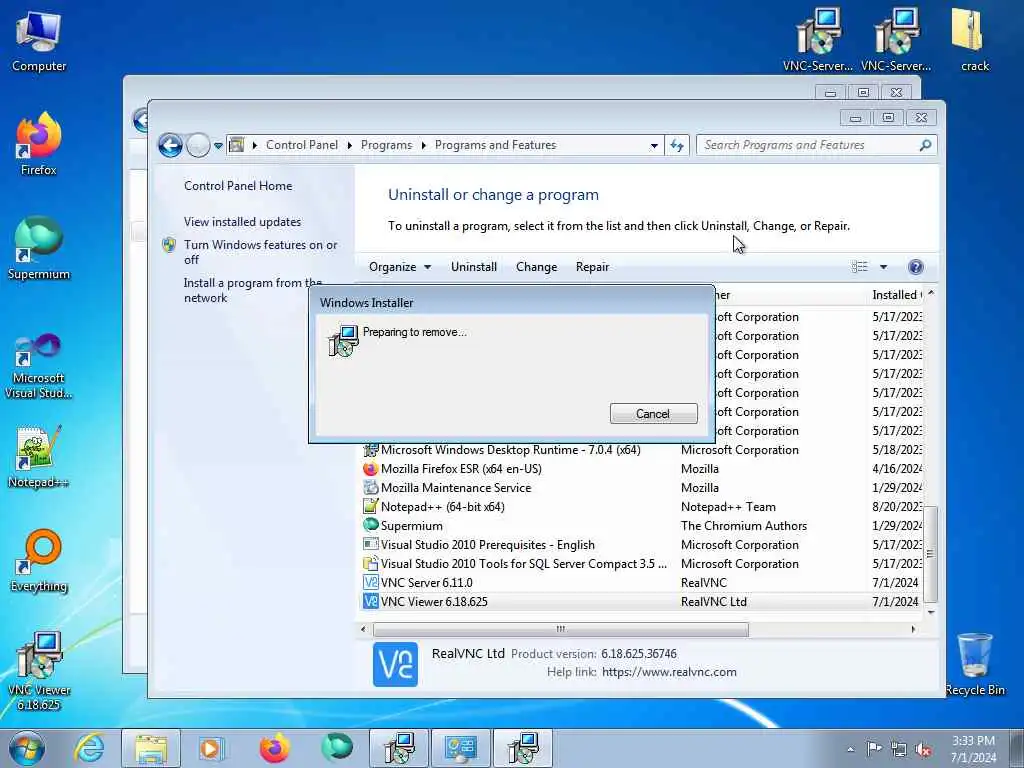Click the horizontal scrollbar thumb

560,630
